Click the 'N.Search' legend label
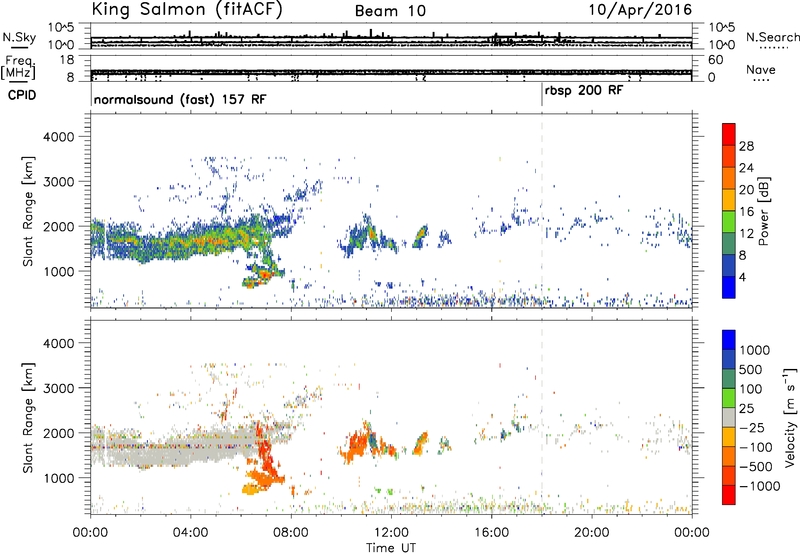Screen dimensions: 800x554 (x=772, y=37)
